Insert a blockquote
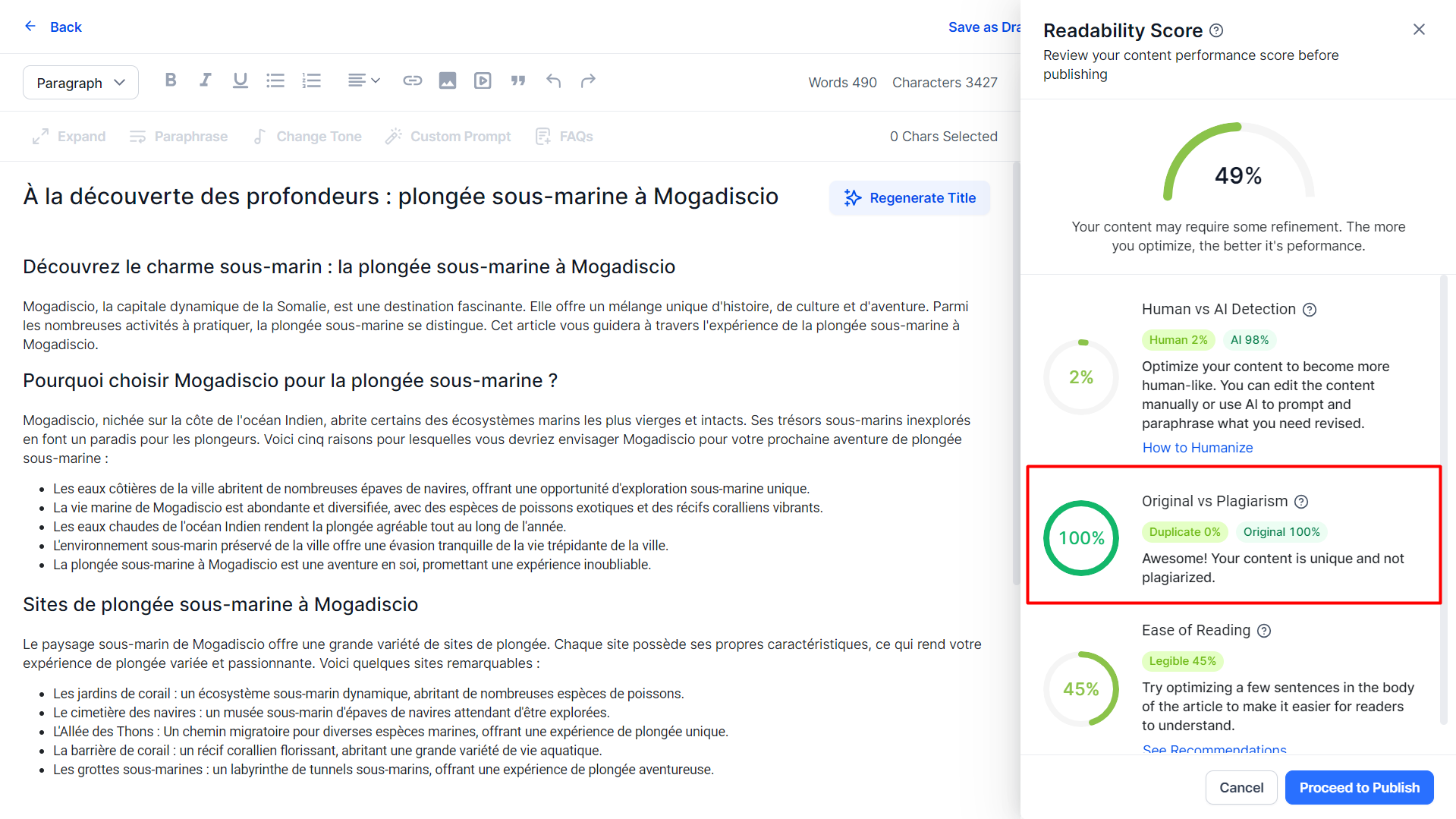1456x819 pixels. [x=518, y=80]
